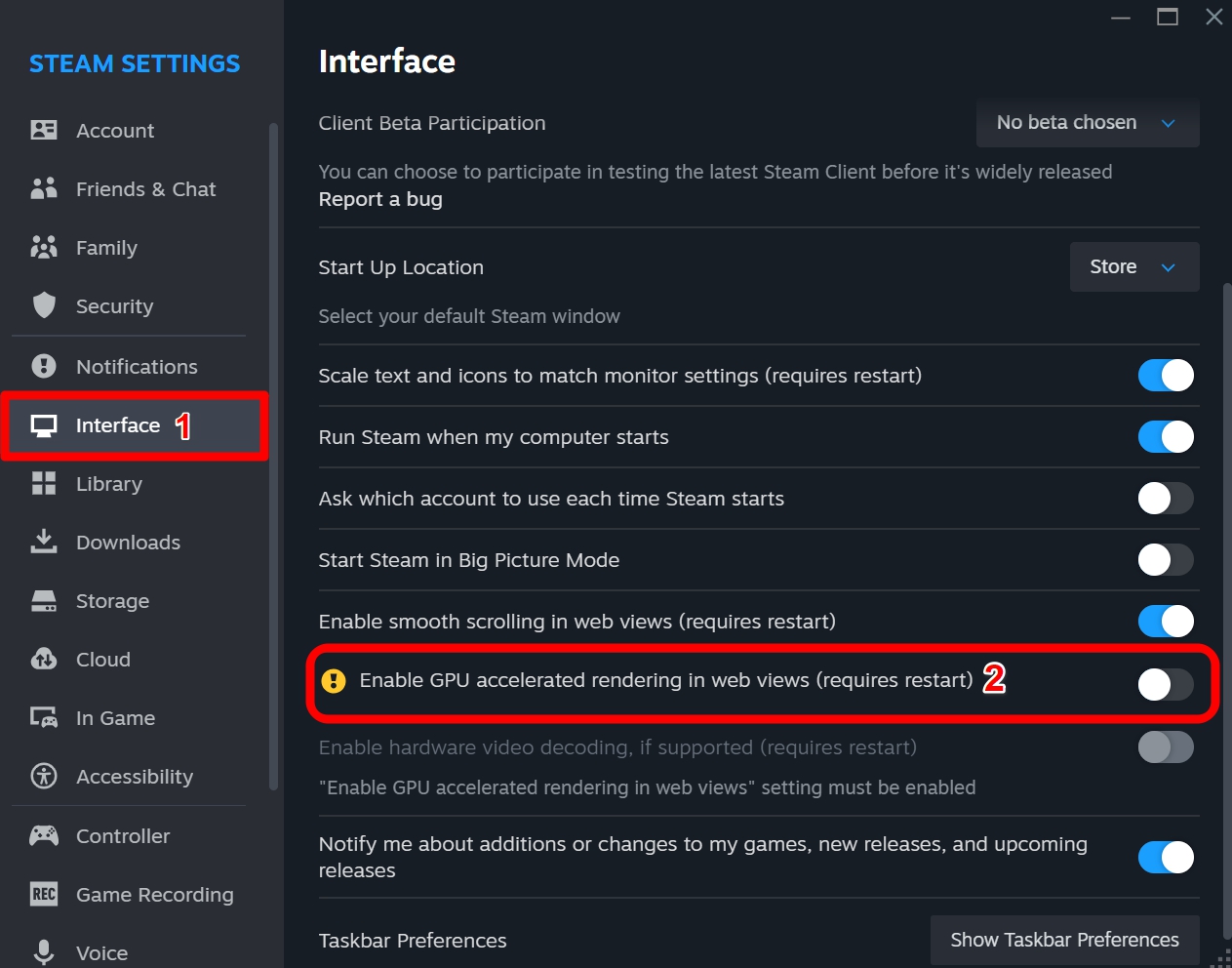Enable Start Steam in Big Picture Mode
Screen dimensions: 1232x968
[1166, 559]
